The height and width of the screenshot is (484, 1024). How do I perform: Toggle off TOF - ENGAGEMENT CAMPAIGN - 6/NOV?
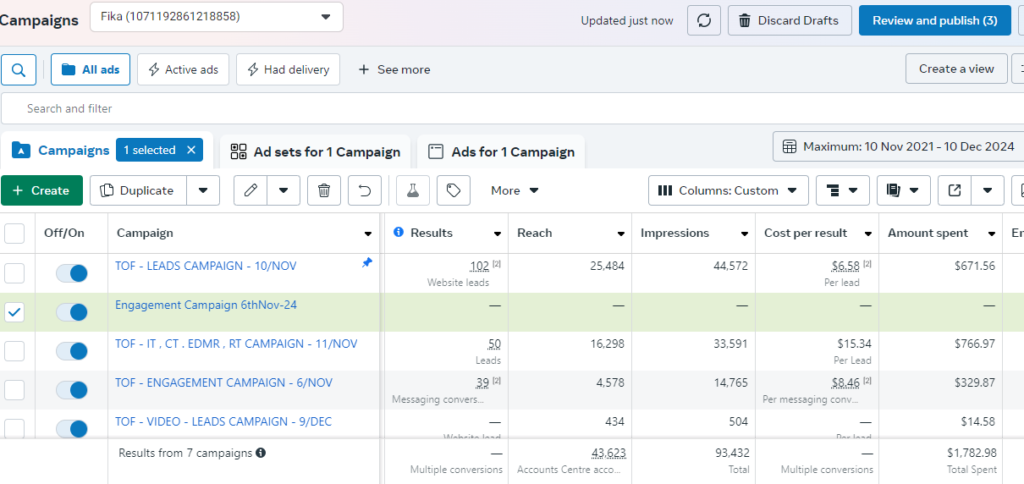[71, 390]
